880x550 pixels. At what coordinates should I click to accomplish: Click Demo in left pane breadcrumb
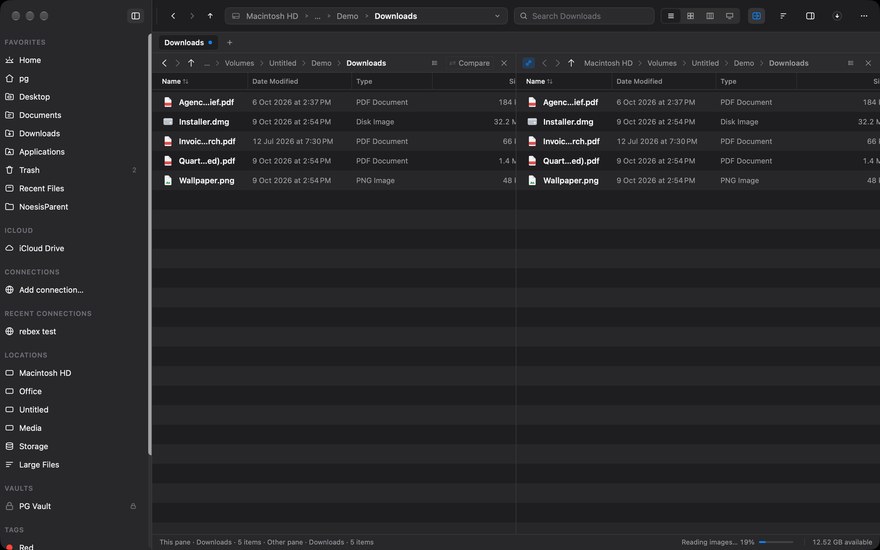coord(321,63)
